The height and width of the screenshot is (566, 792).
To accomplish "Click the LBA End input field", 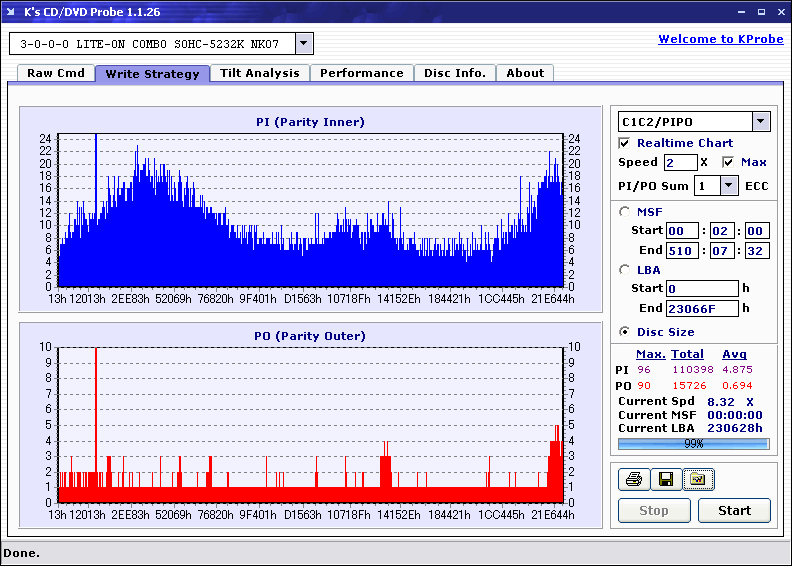I will [x=702, y=308].
